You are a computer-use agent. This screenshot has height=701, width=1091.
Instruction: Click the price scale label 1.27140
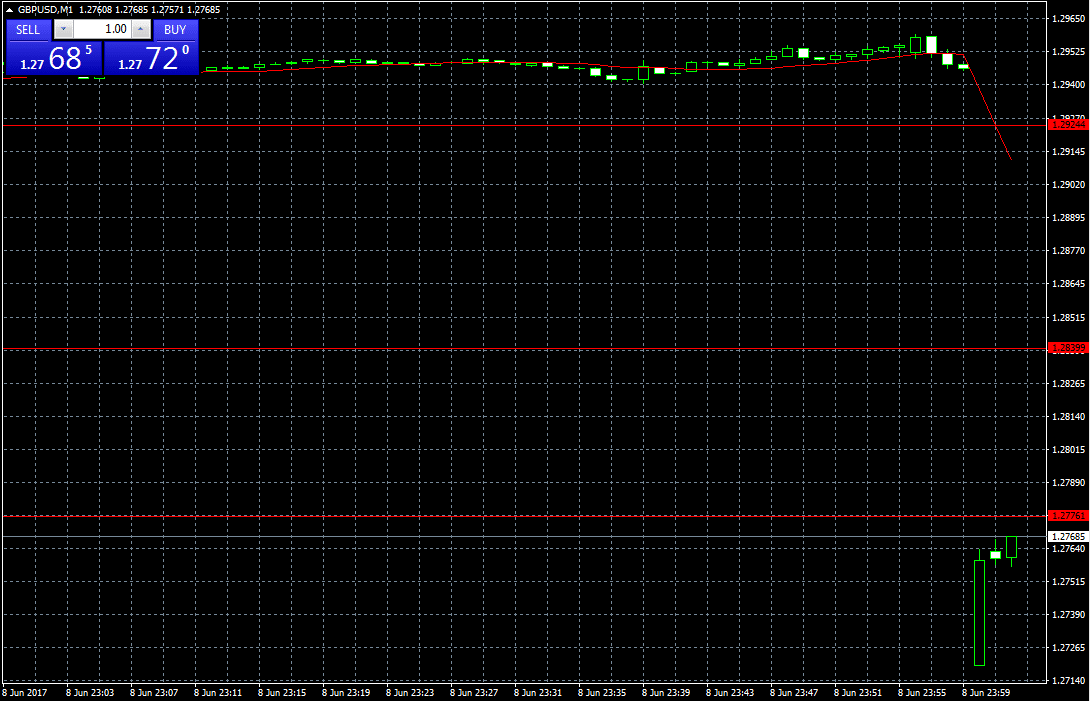coord(1069,681)
